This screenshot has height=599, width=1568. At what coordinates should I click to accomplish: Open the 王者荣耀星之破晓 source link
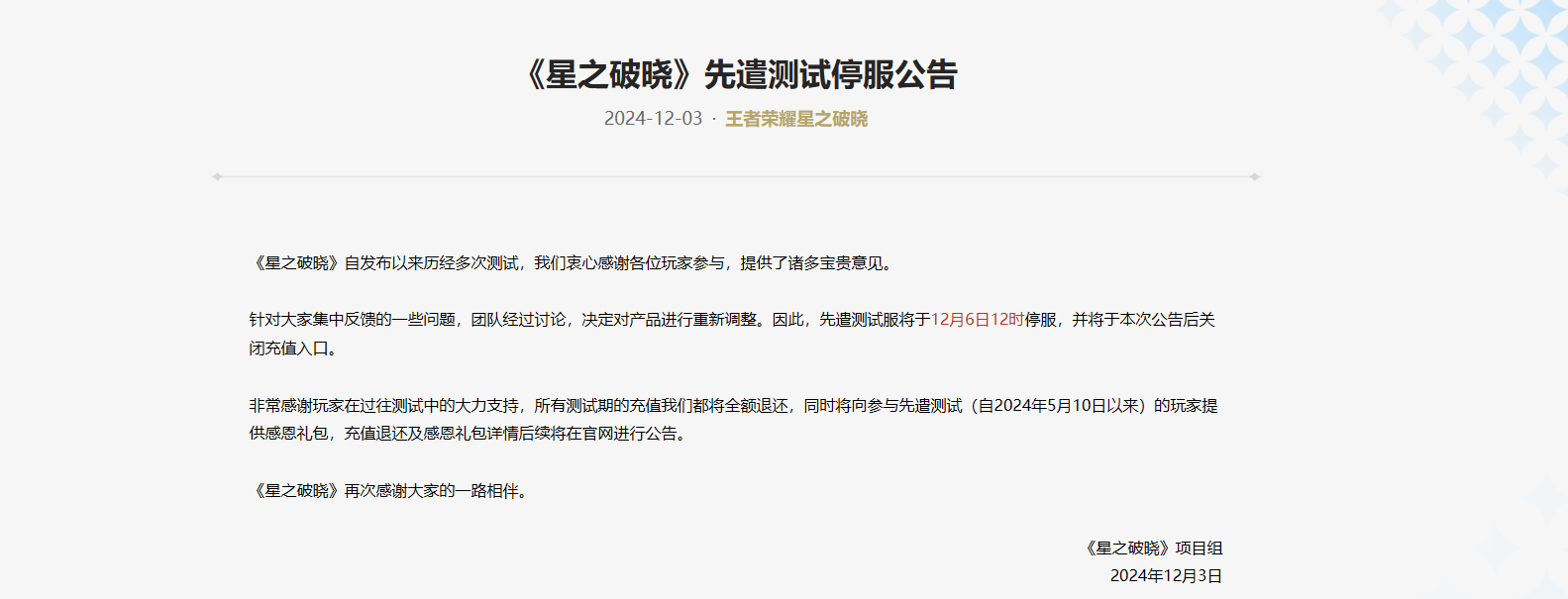point(796,119)
